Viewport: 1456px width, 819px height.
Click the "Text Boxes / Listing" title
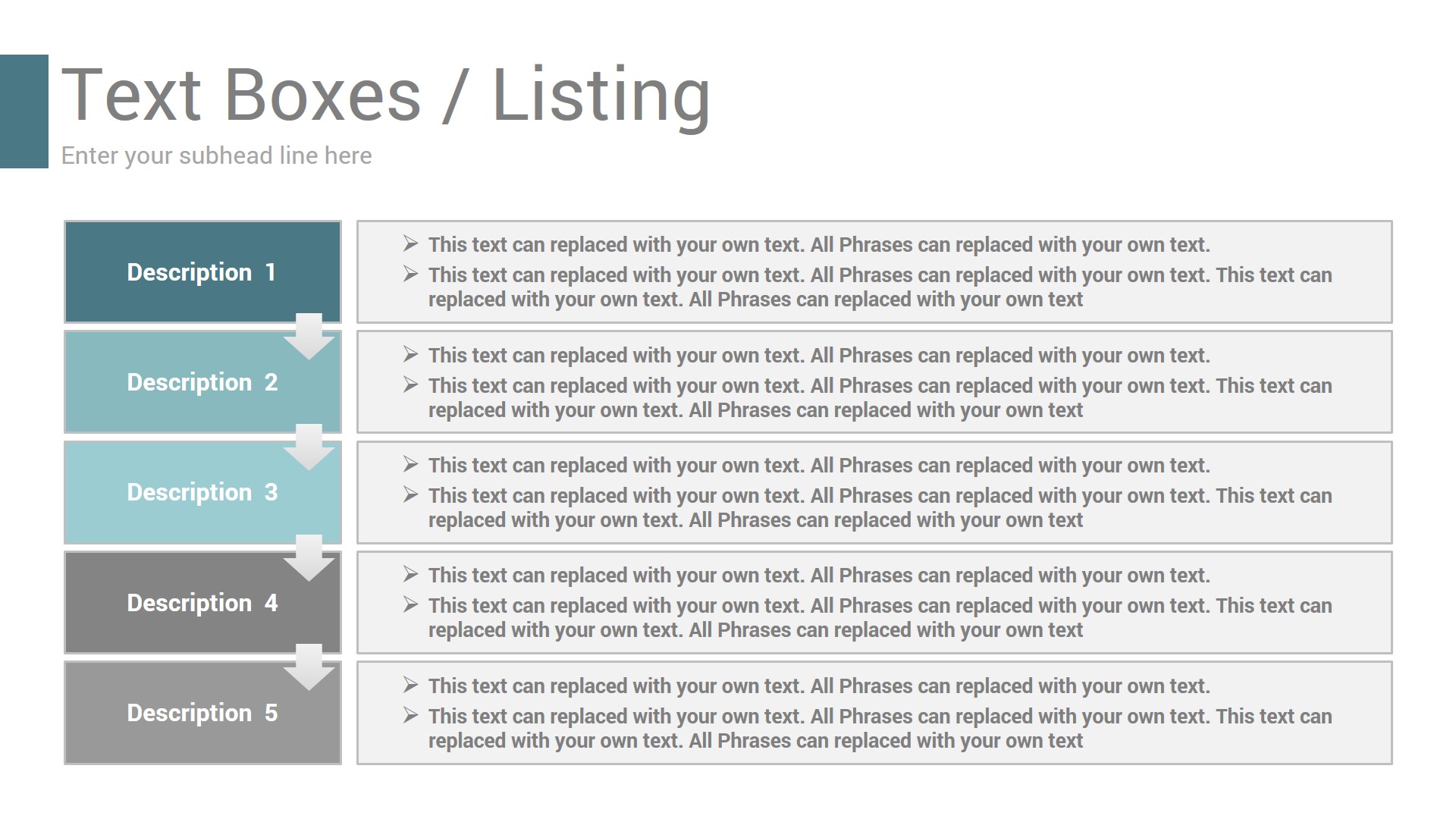tap(385, 95)
